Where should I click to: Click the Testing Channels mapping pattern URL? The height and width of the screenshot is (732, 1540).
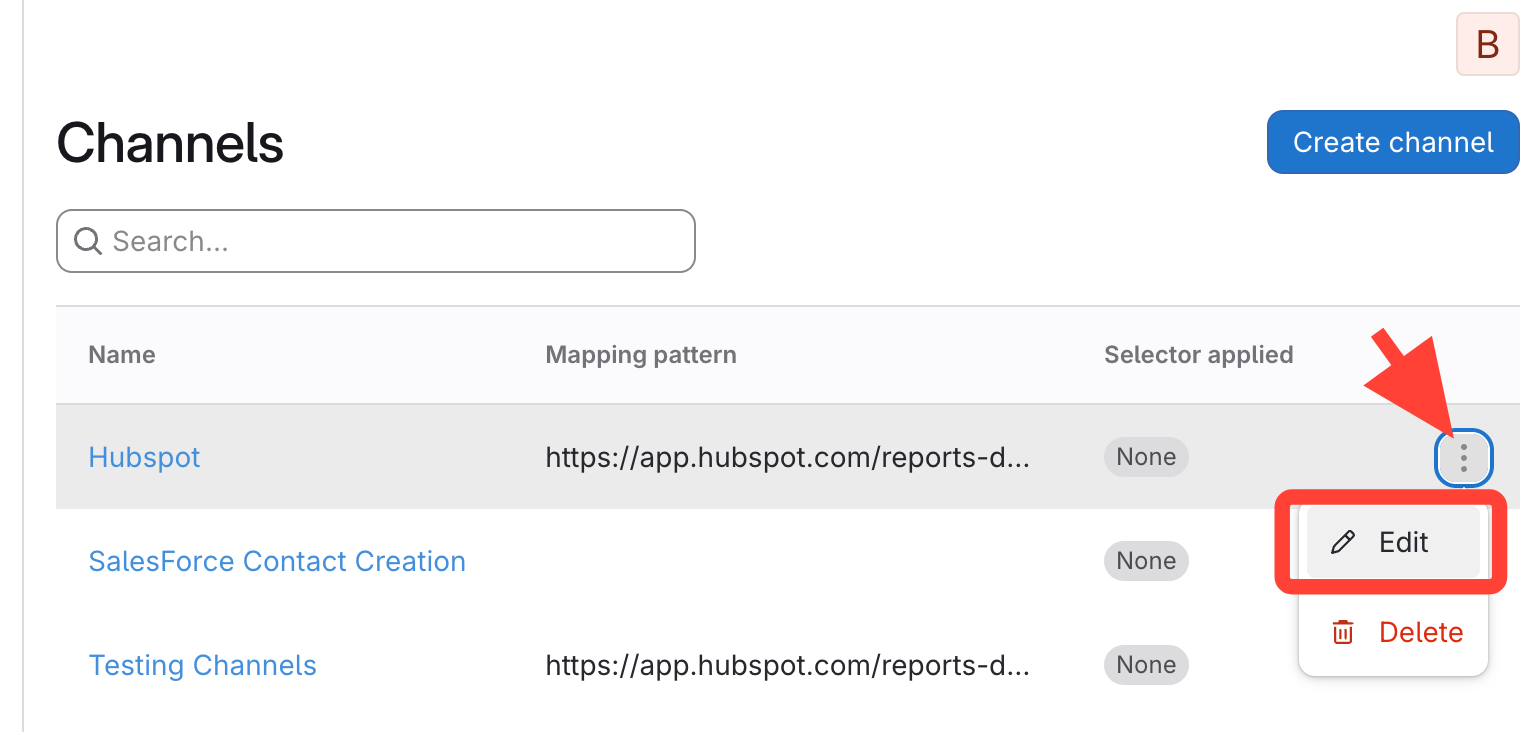[x=786, y=665]
